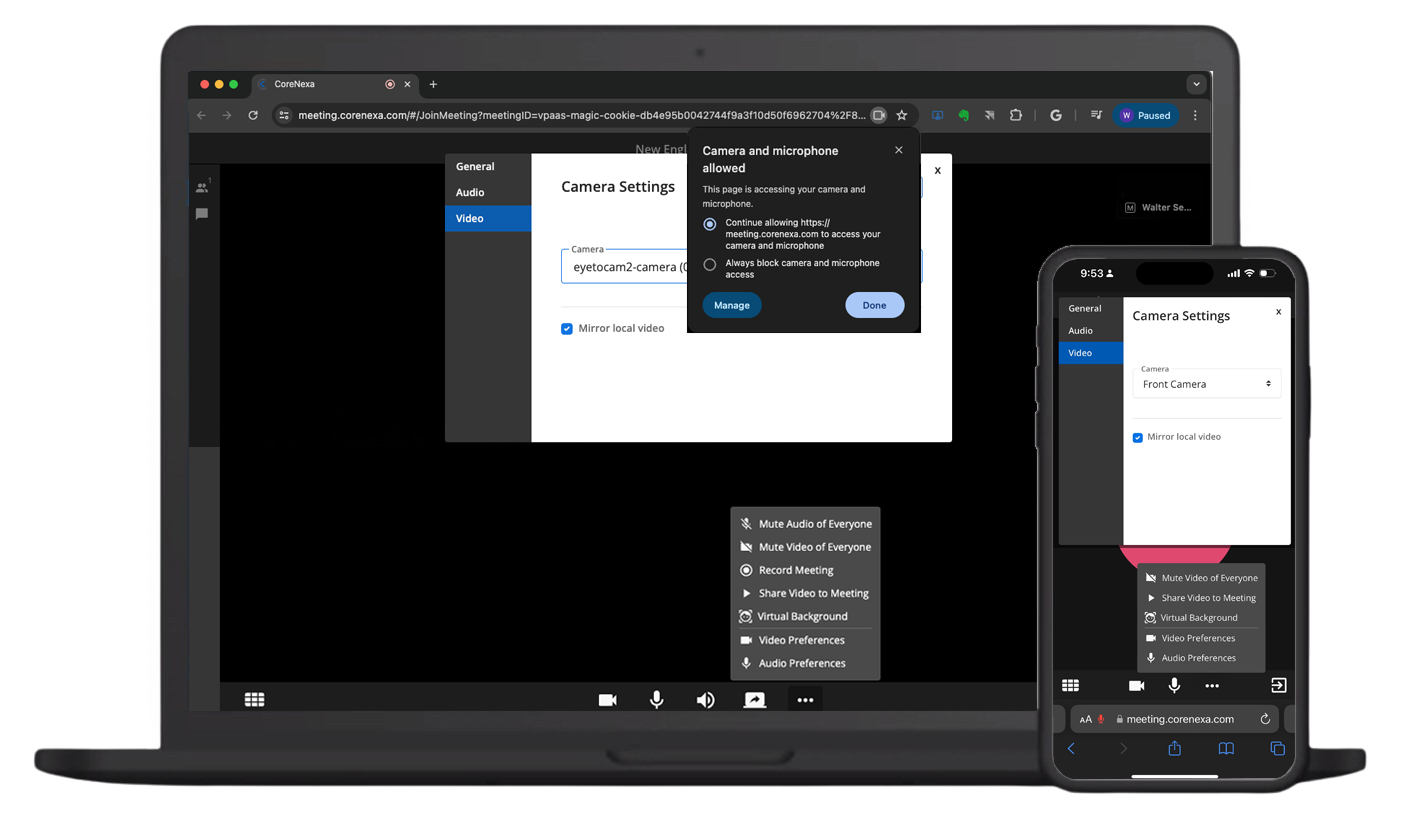Viewport: 1406px width, 829px height.
Task: Click the speaker volume icon on laptop
Action: 705,700
